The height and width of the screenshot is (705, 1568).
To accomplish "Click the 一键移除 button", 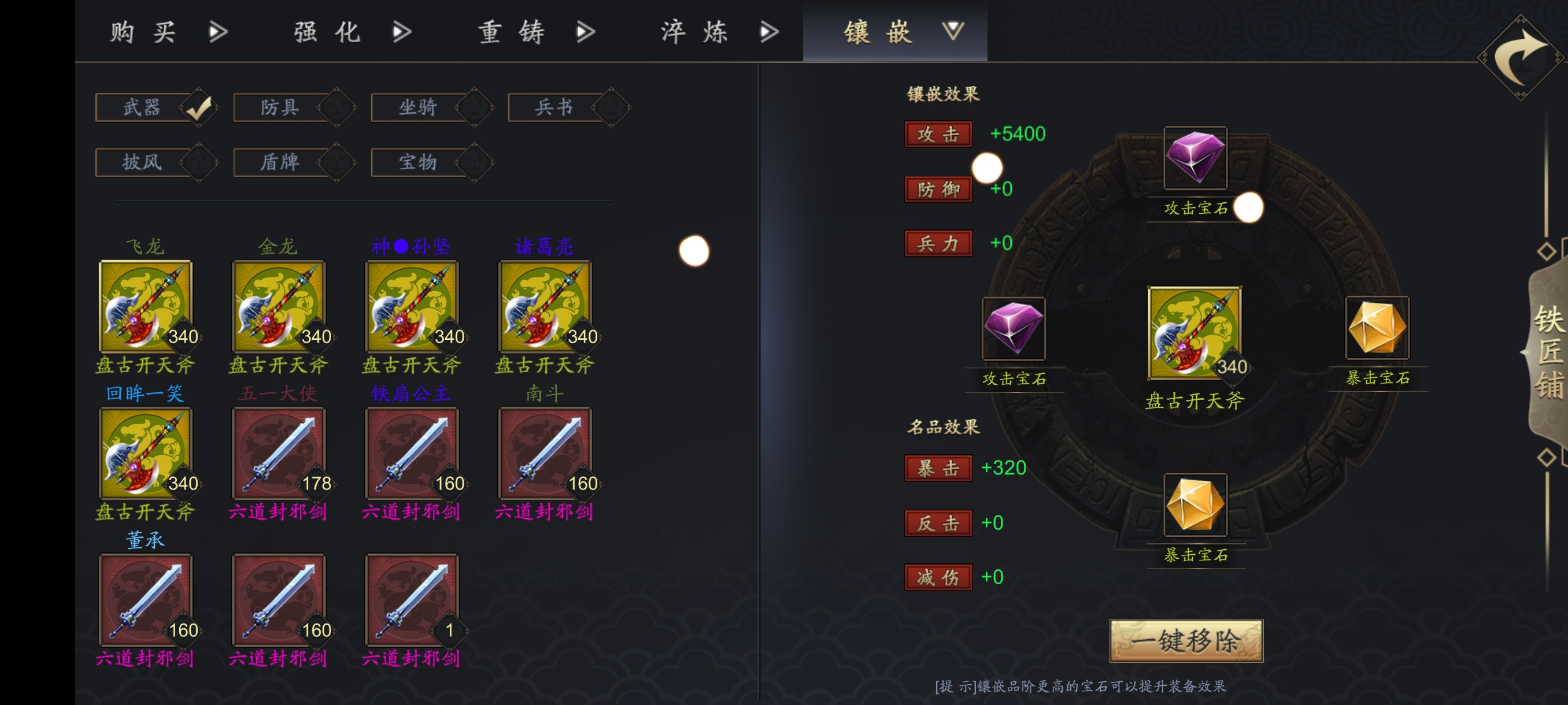I will click(x=1186, y=640).
